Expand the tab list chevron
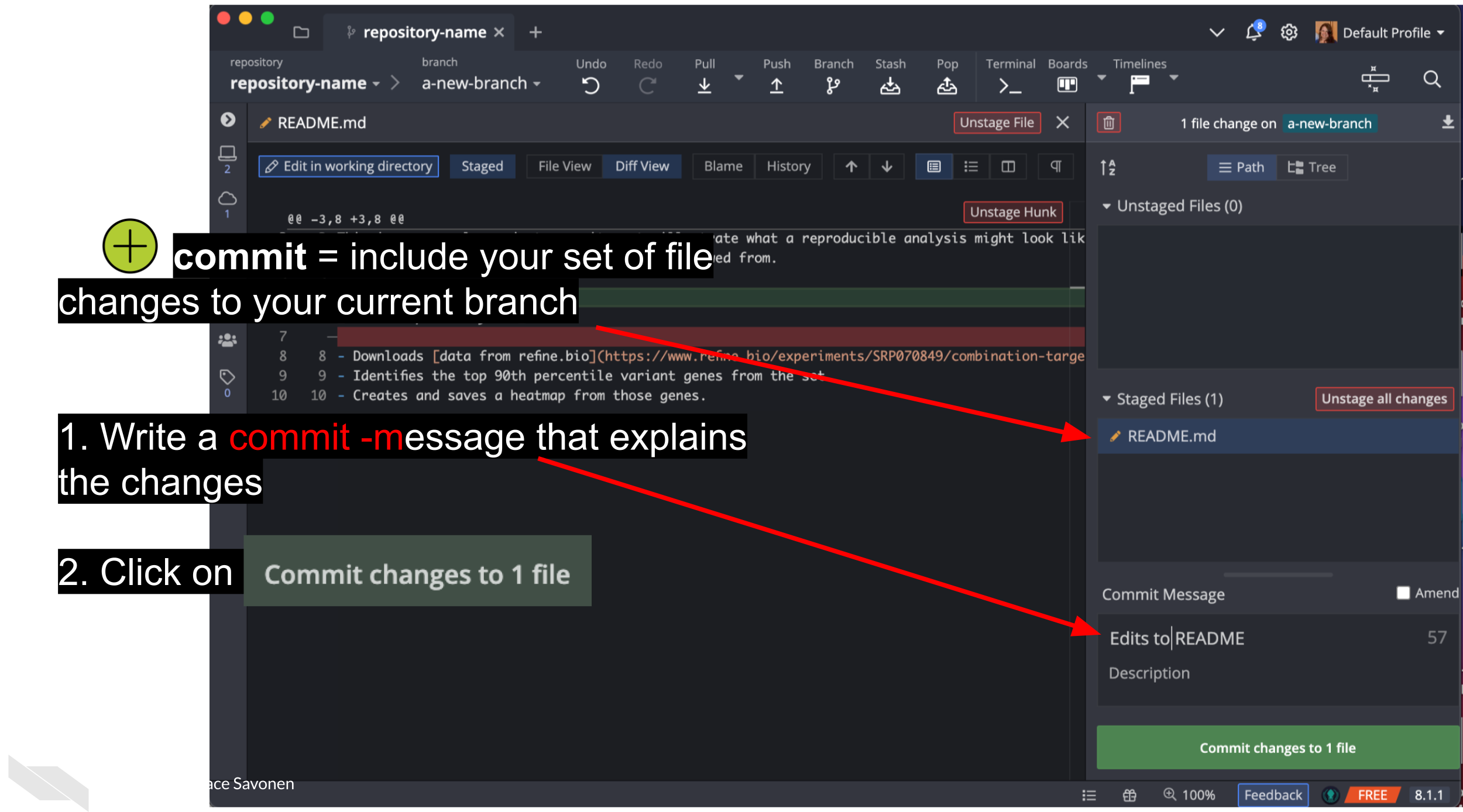1463x812 pixels. pos(1217,32)
